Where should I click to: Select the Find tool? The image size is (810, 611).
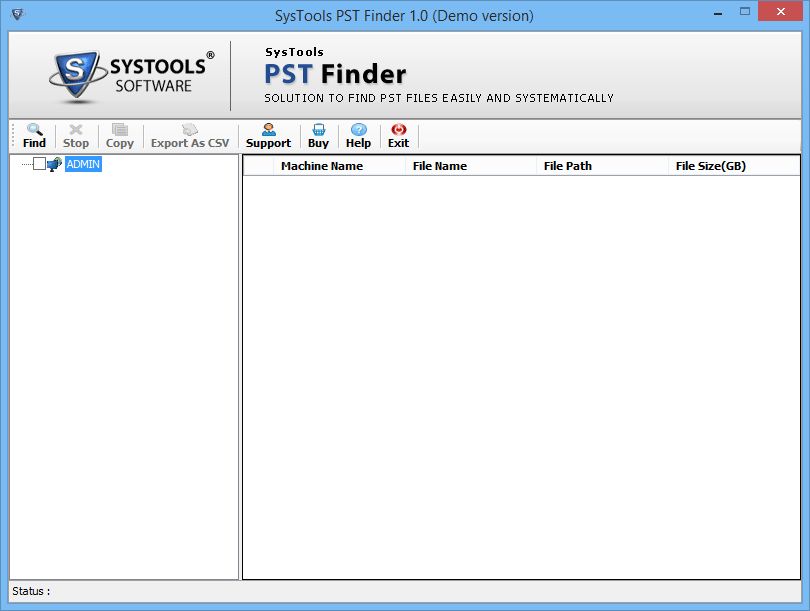coord(33,134)
